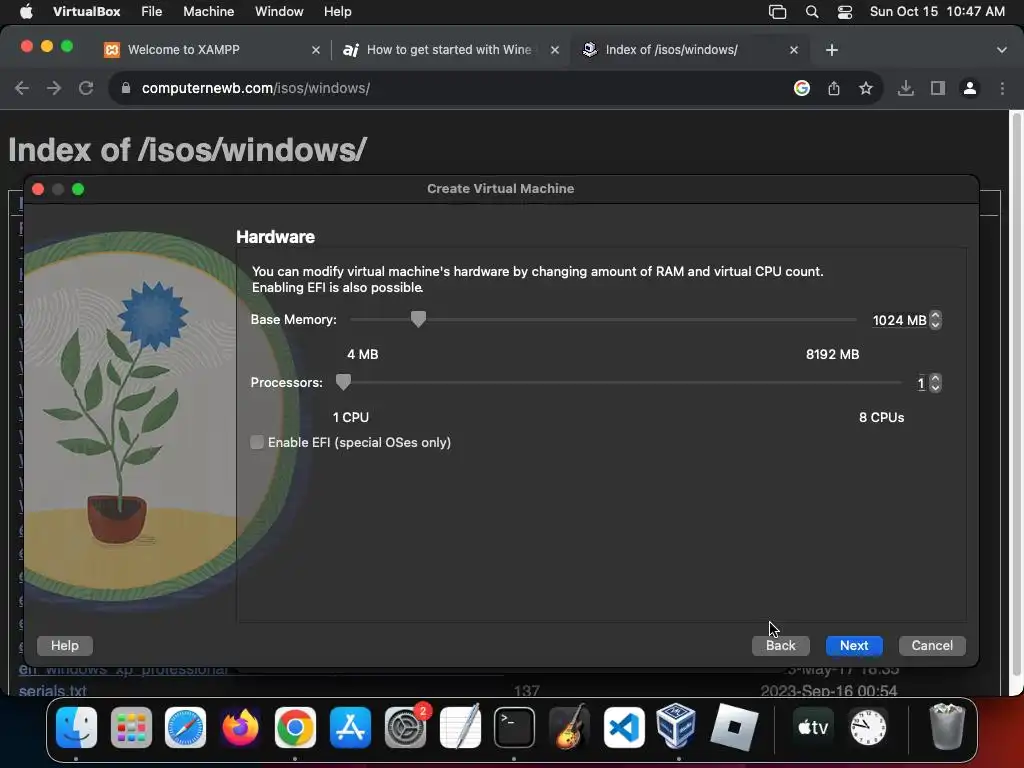Open Spotlight search in menu bar
Viewport: 1024px width, 768px height.
(x=812, y=12)
